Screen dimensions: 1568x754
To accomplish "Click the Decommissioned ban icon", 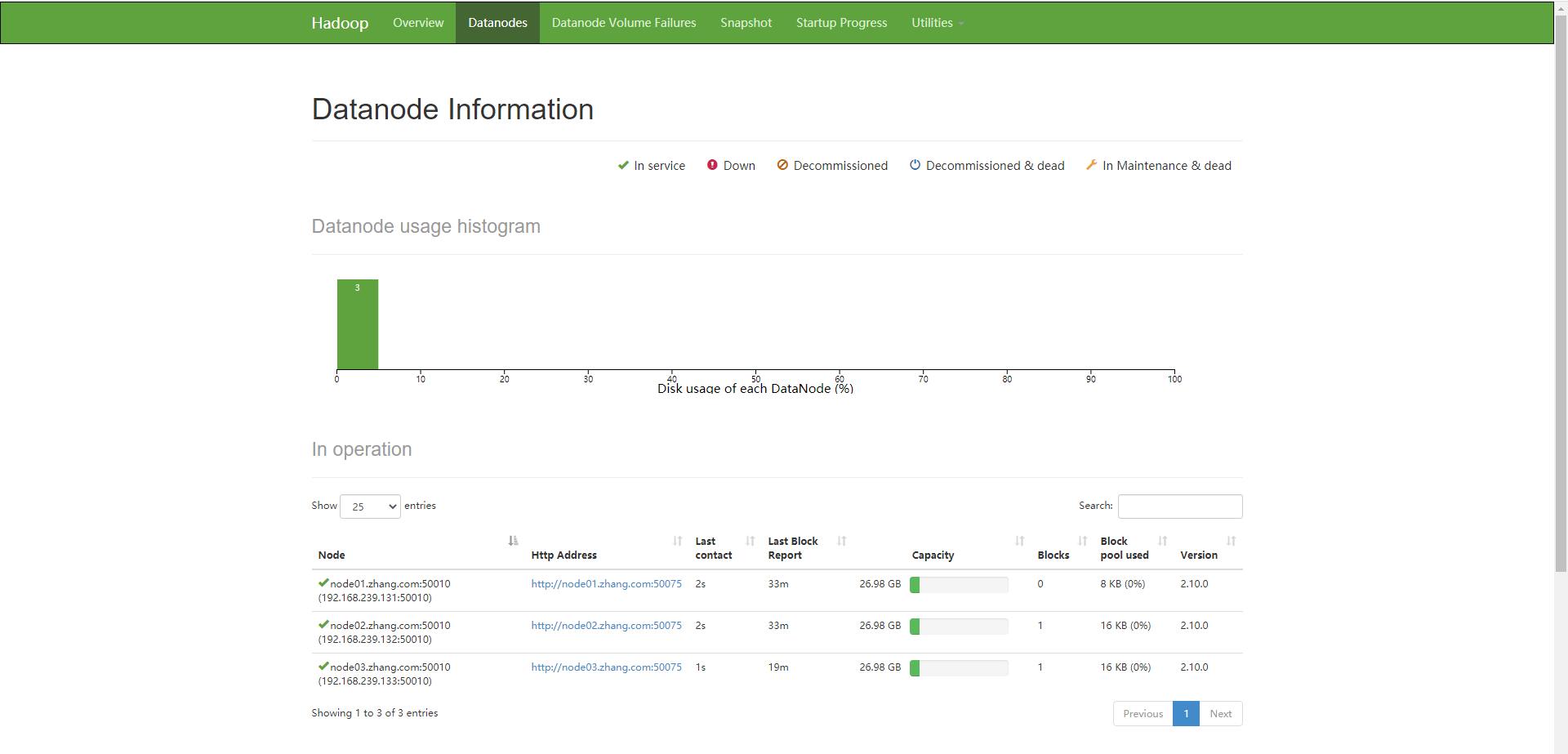I will 782,165.
